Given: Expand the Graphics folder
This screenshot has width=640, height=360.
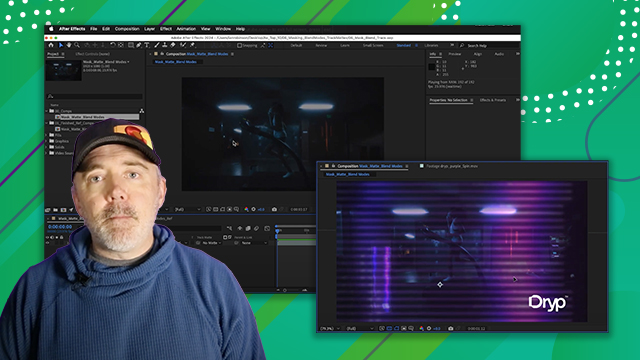Looking at the screenshot, I should [47, 141].
